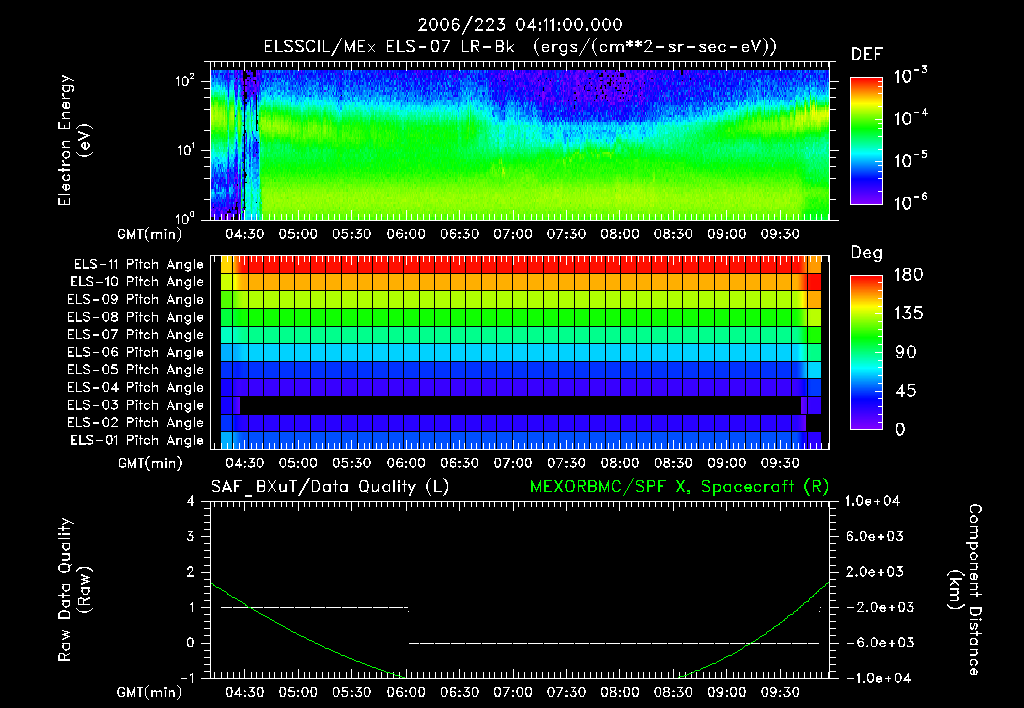The image size is (1024, 708).
Task: Click the 10^2 energy axis tick label
Action: [x=186, y=81]
